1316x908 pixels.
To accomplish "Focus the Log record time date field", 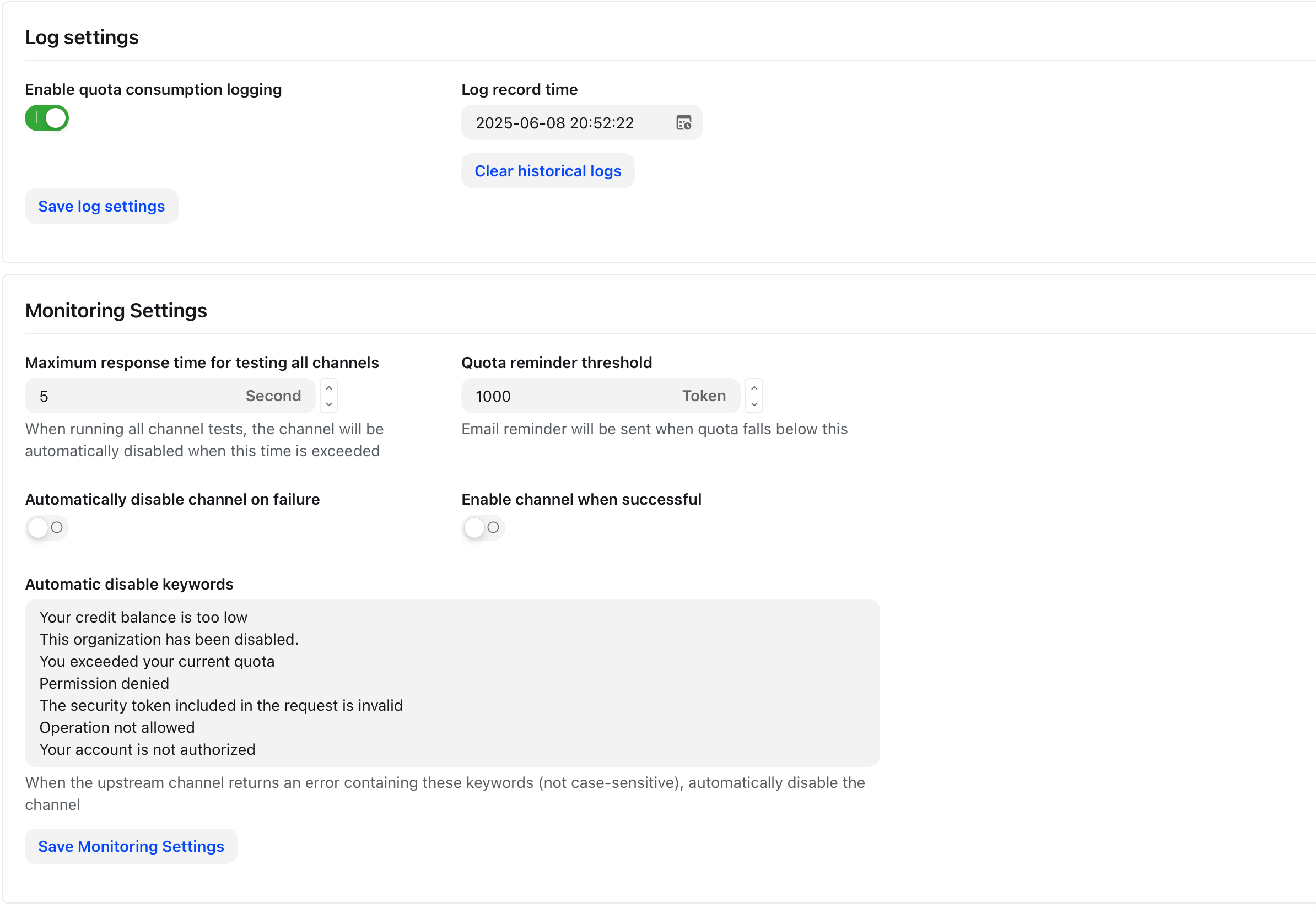I will pyautogui.click(x=555, y=123).
